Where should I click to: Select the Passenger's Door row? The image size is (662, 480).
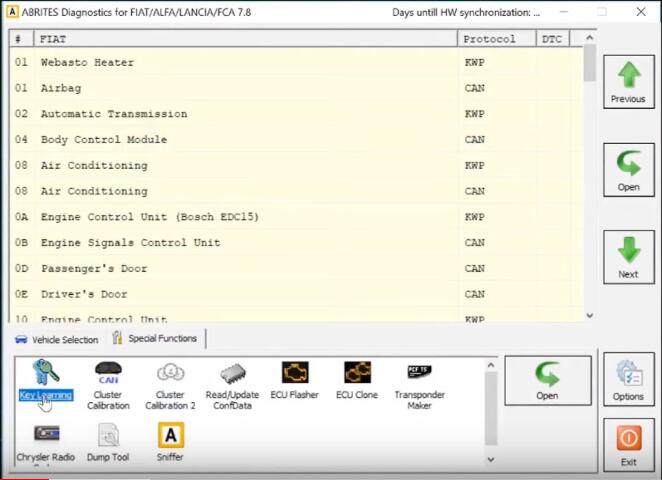pyautogui.click(x=296, y=268)
